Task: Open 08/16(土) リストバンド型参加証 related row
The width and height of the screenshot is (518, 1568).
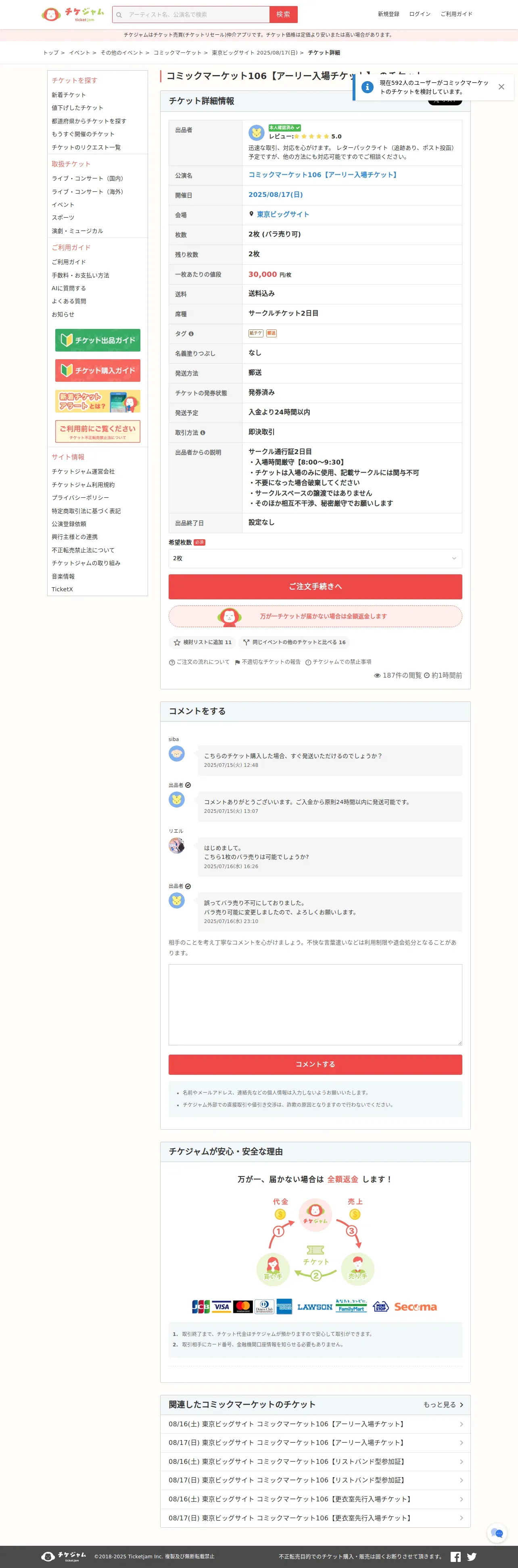Action: (315, 1461)
